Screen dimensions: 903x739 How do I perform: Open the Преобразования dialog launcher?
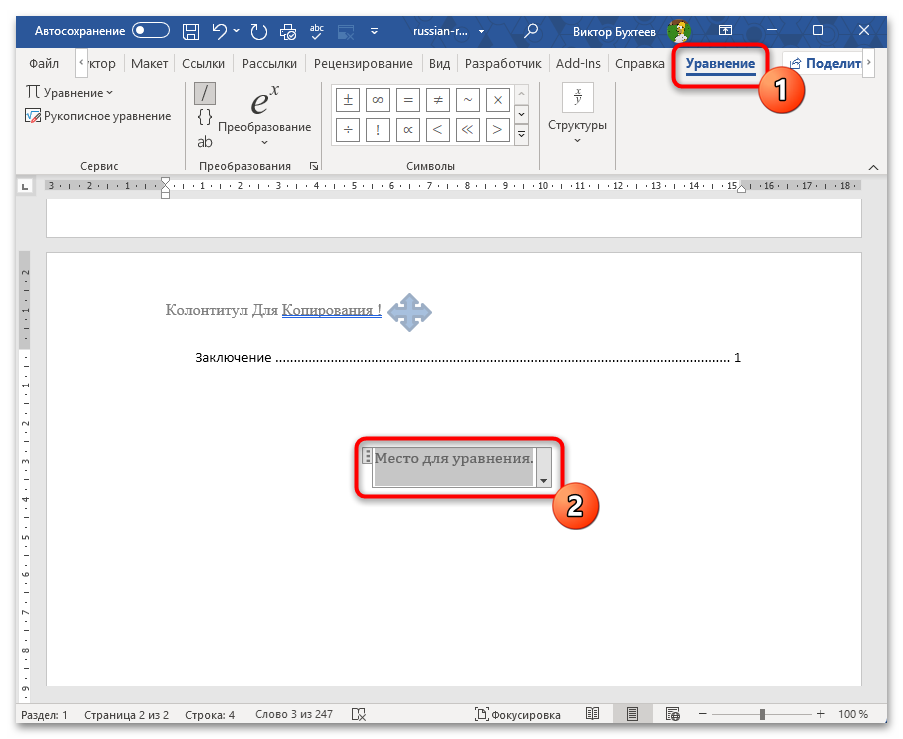(x=314, y=166)
